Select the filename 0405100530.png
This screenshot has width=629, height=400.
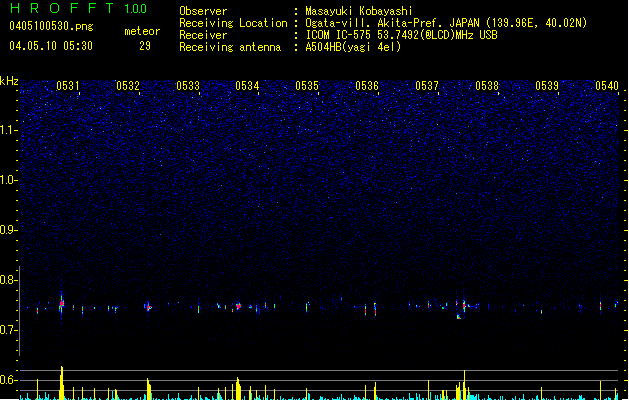click(51, 26)
